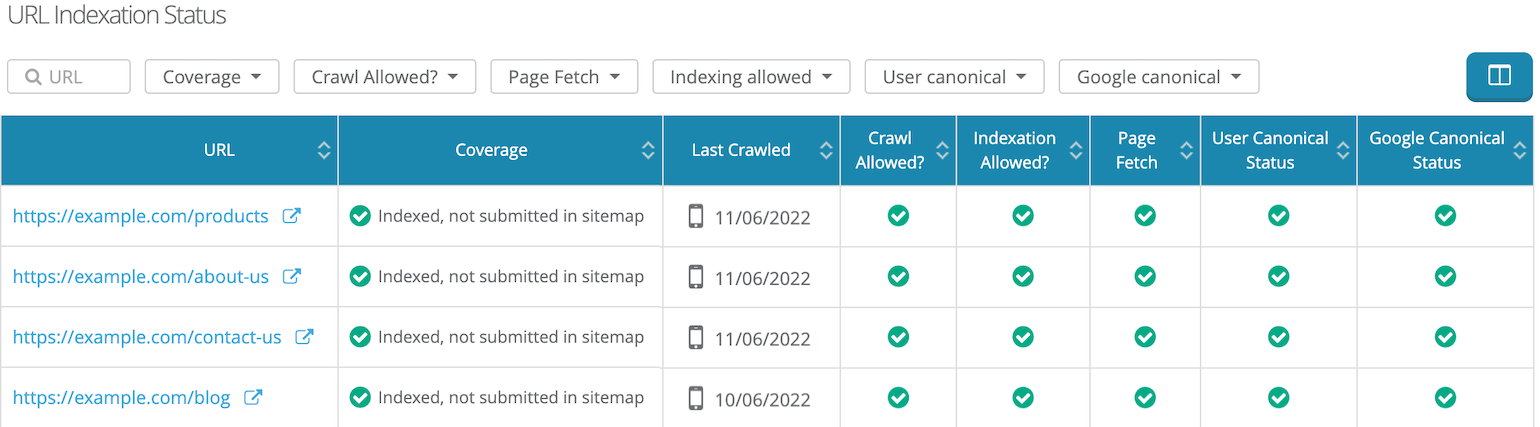Click sort arrows on Last Crawled column
This screenshot has height=427, width=1540.
click(826, 150)
